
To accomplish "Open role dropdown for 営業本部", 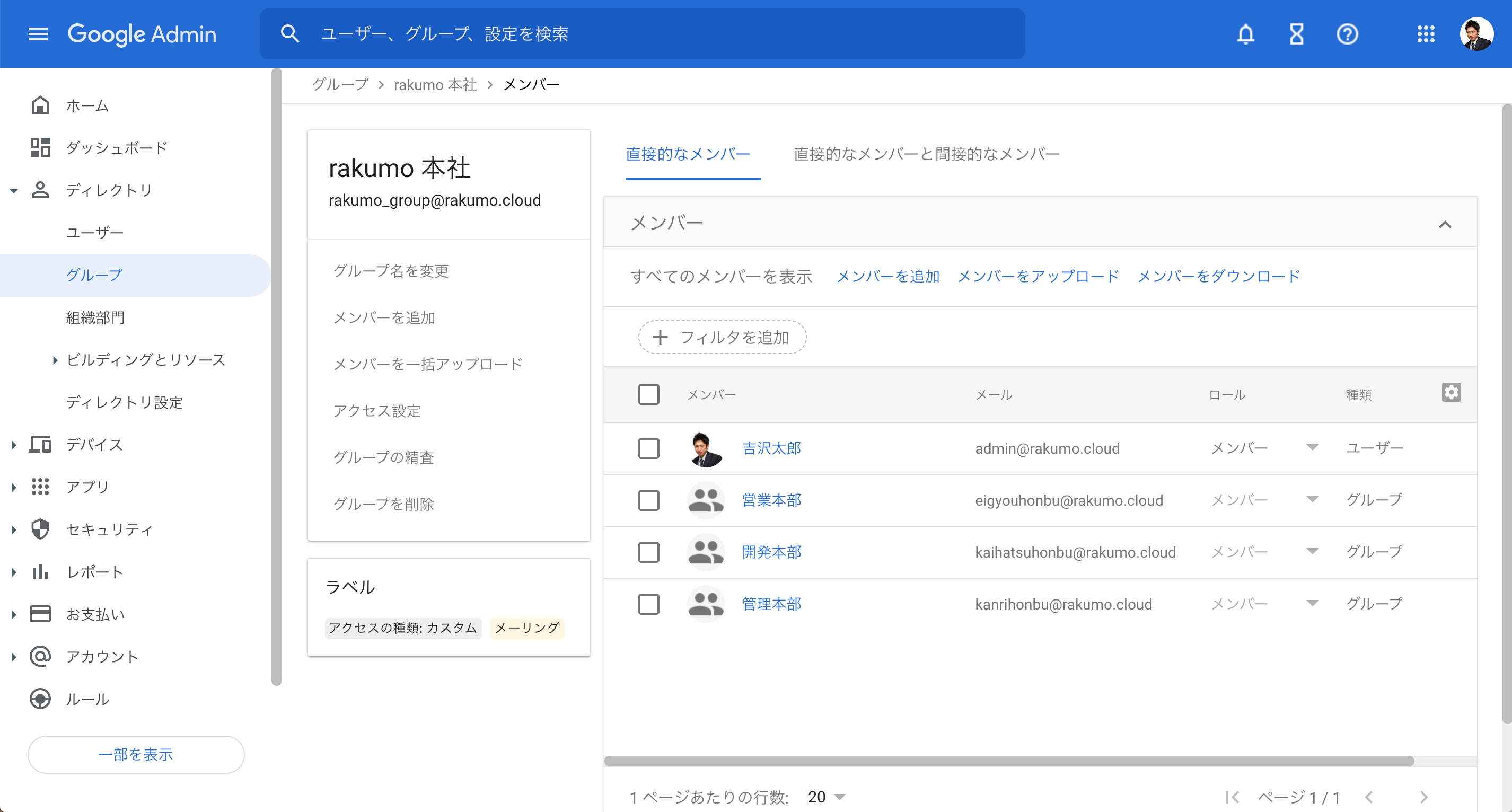I will click(1313, 499).
